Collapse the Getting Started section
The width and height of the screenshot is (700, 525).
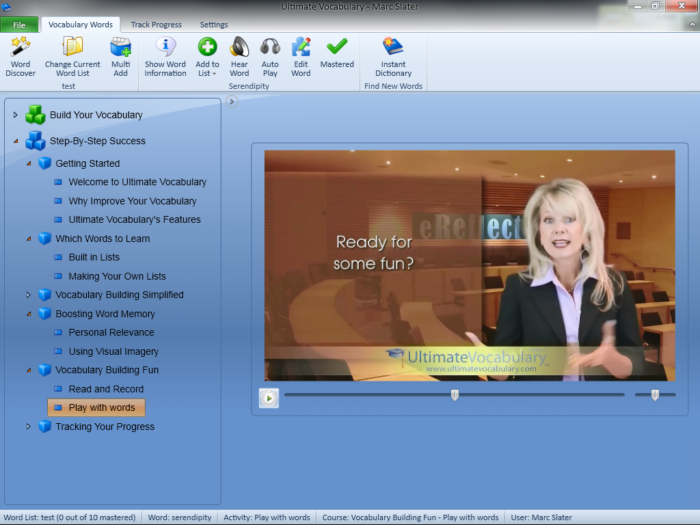point(29,164)
